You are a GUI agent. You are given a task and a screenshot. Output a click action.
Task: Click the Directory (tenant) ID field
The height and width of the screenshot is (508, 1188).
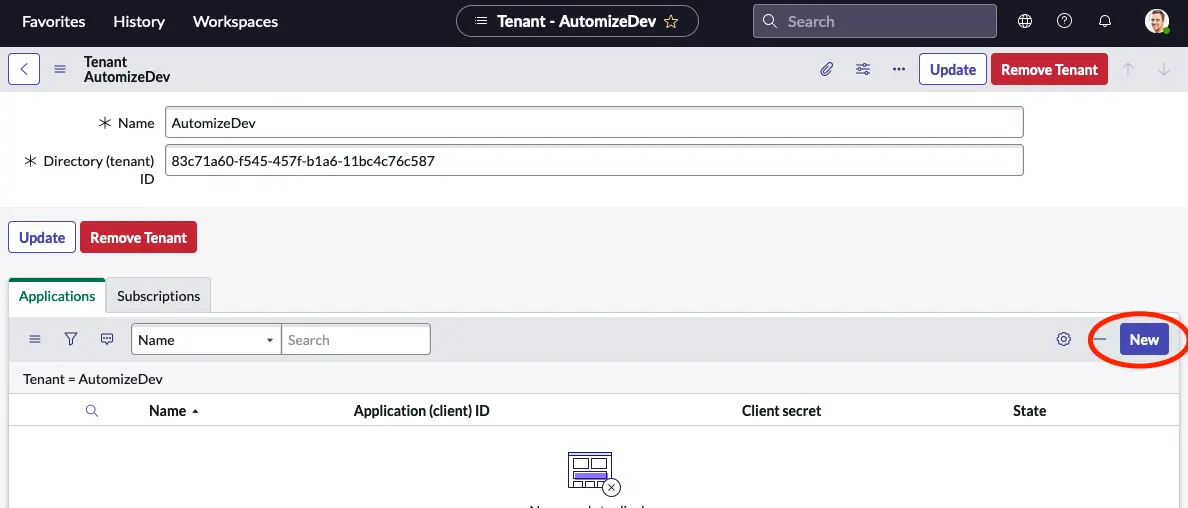click(594, 160)
